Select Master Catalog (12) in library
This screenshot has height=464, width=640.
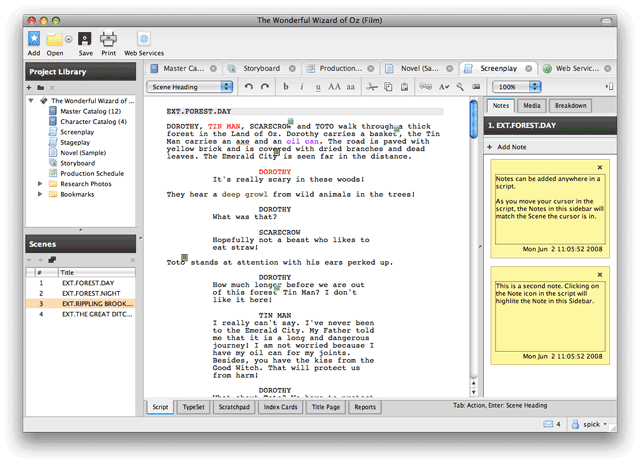pos(90,111)
